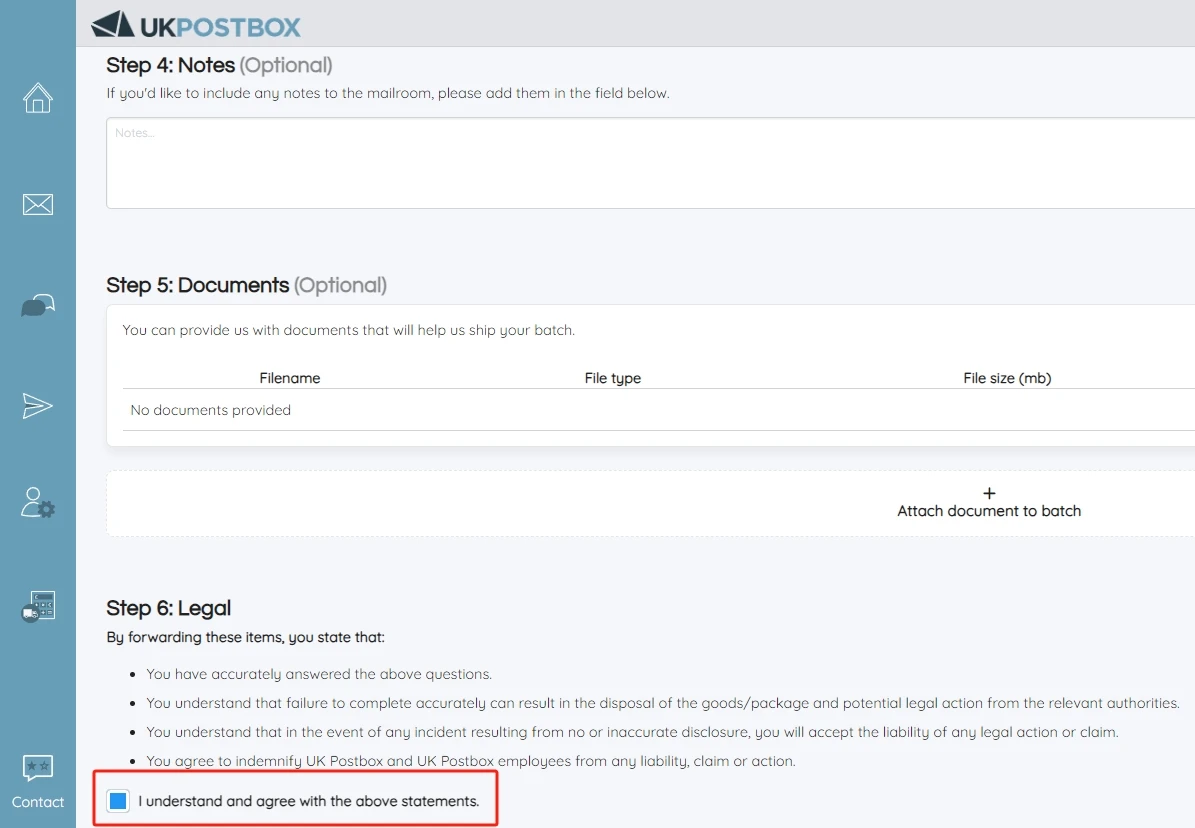The width and height of the screenshot is (1195, 828).
Task: Click the Filename column header
Action: 290,378
